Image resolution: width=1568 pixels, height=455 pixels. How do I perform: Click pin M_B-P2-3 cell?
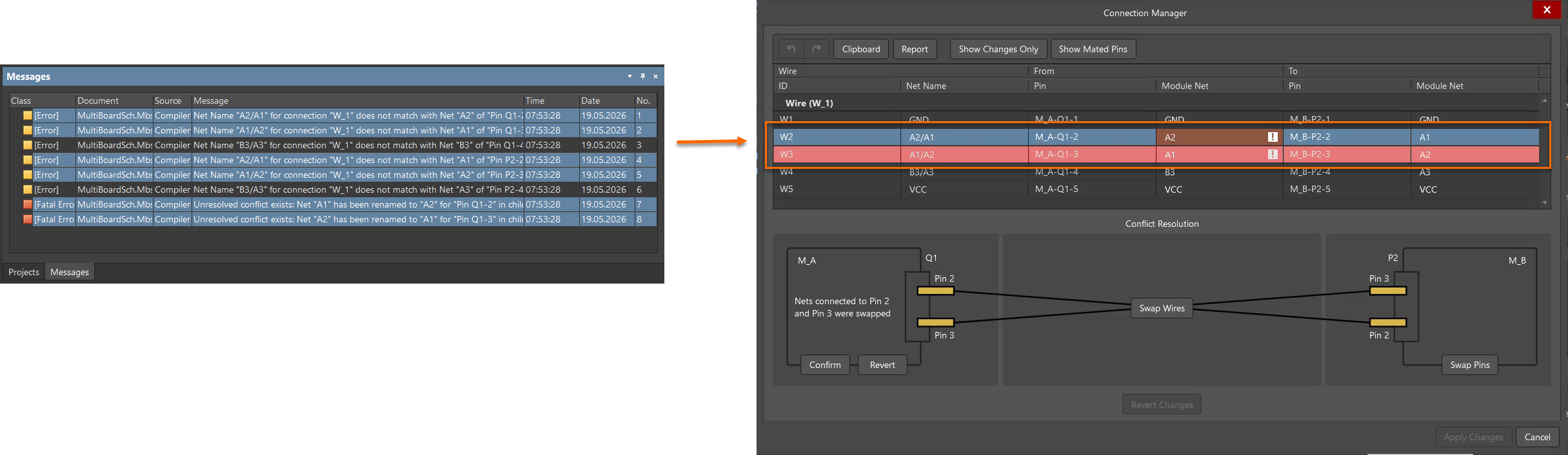click(x=1347, y=154)
